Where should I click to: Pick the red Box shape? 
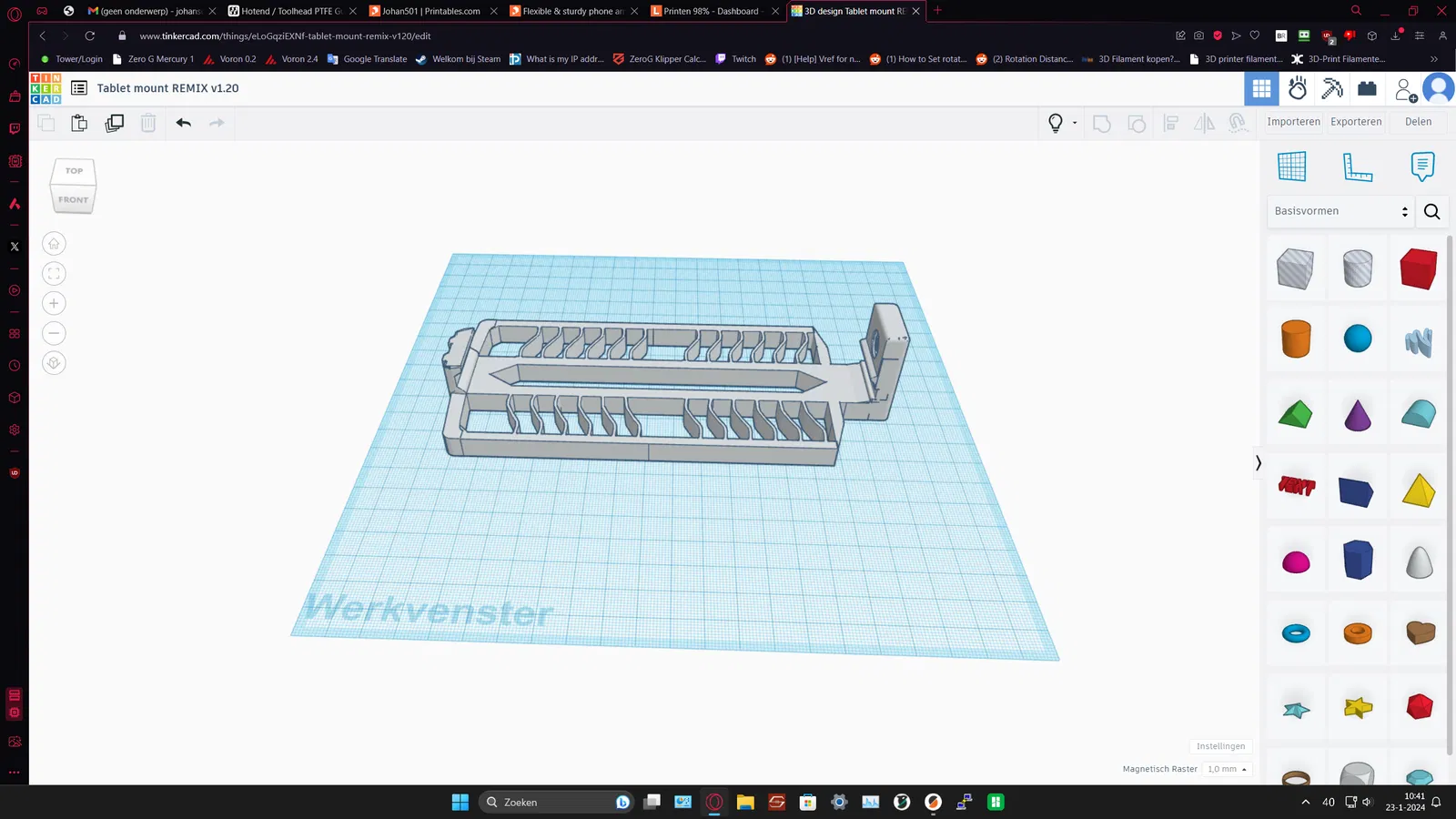[x=1418, y=268]
